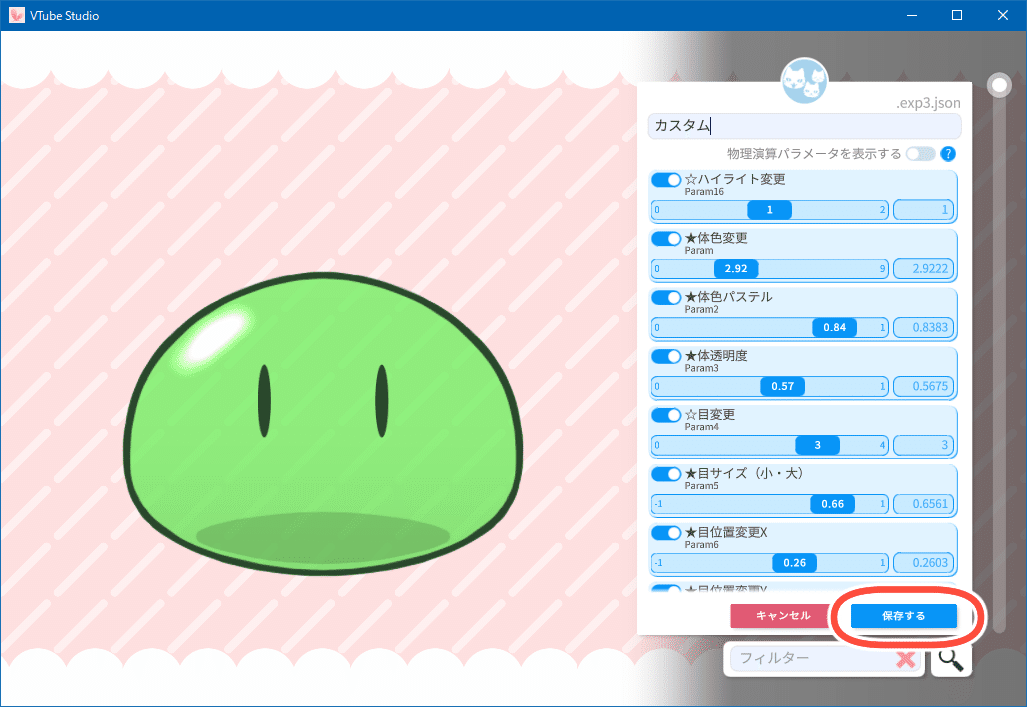Click the ★体透明度 value box showing 0.5675

(924, 387)
